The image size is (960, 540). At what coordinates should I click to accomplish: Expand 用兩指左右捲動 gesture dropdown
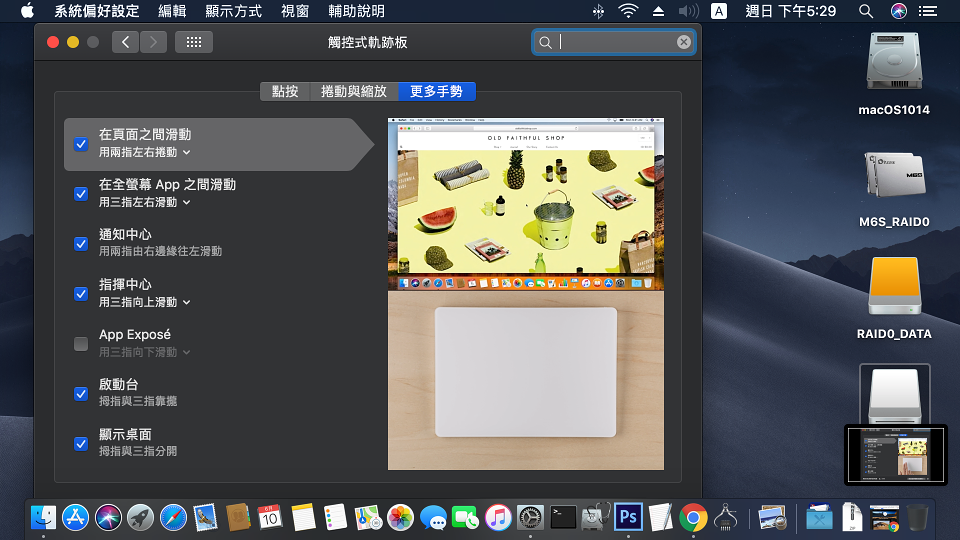point(144,152)
